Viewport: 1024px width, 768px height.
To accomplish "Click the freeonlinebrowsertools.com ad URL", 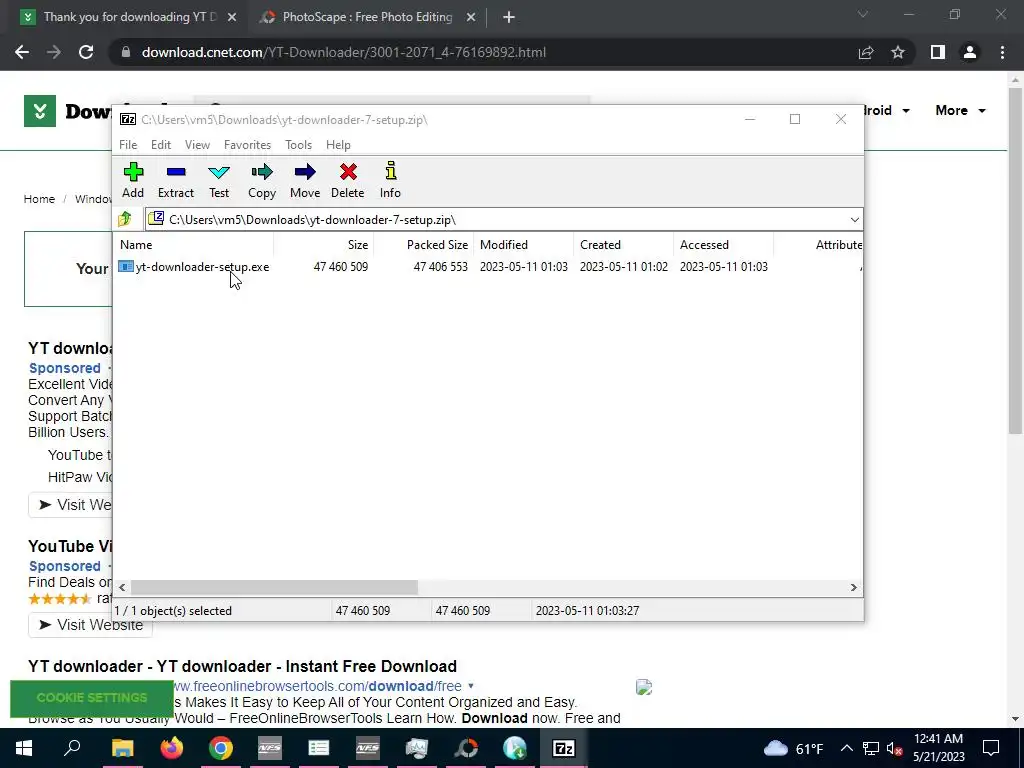I will (317, 686).
